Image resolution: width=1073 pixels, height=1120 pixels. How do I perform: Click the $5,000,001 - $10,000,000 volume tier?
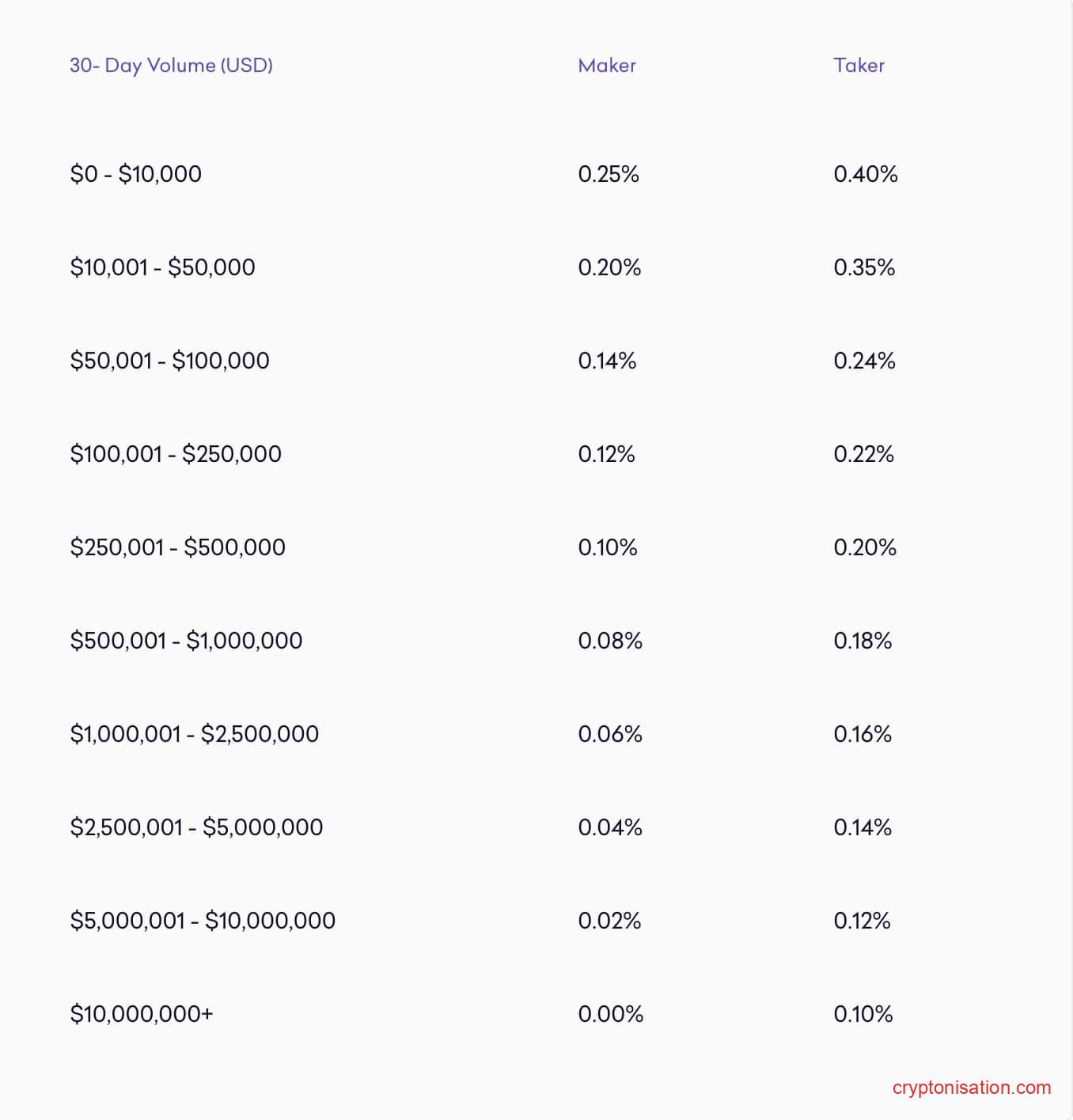203,921
